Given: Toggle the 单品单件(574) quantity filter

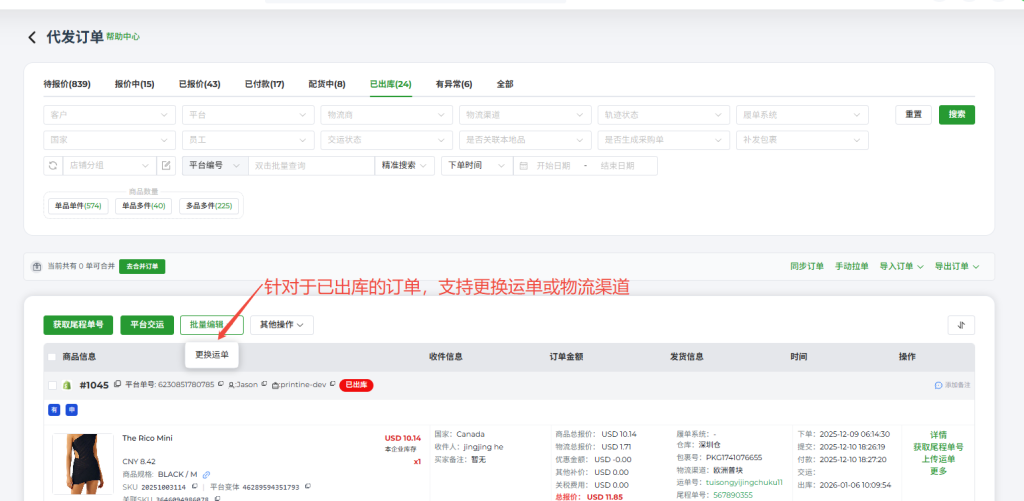Looking at the screenshot, I should tap(78, 206).
